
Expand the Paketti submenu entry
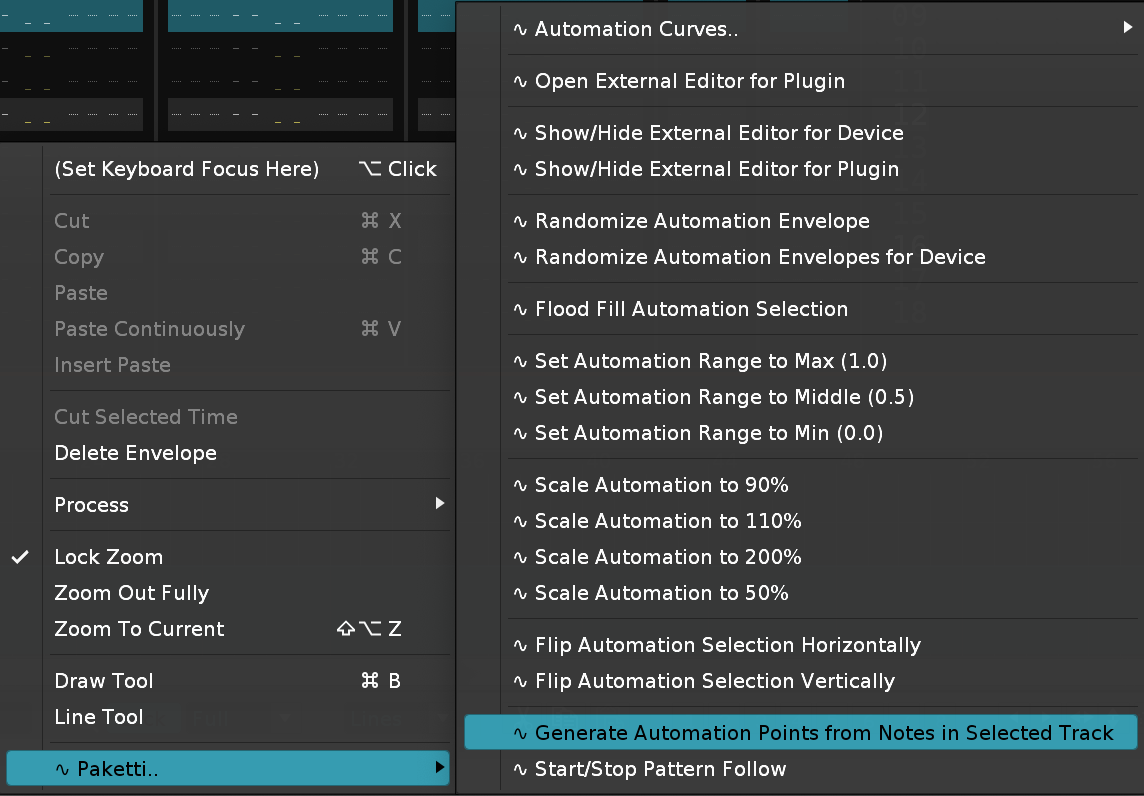click(x=118, y=769)
